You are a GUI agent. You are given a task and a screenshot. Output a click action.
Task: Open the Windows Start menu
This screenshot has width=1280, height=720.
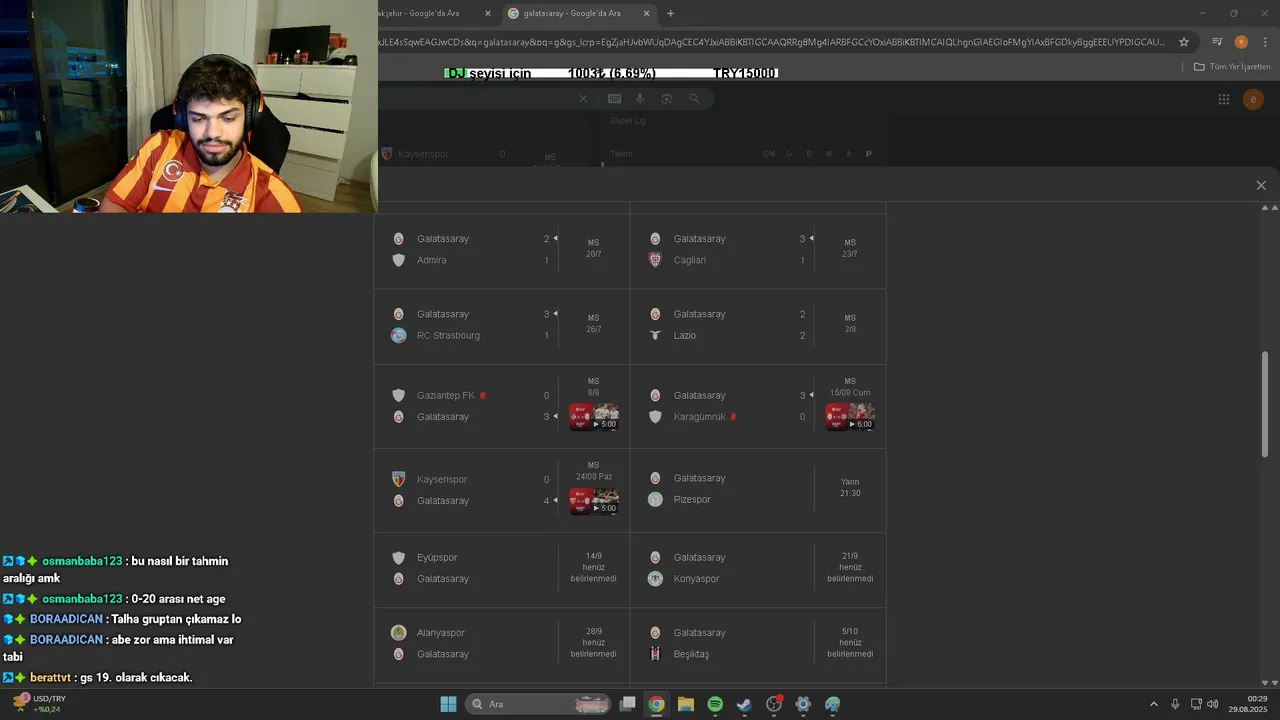(x=448, y=704)
